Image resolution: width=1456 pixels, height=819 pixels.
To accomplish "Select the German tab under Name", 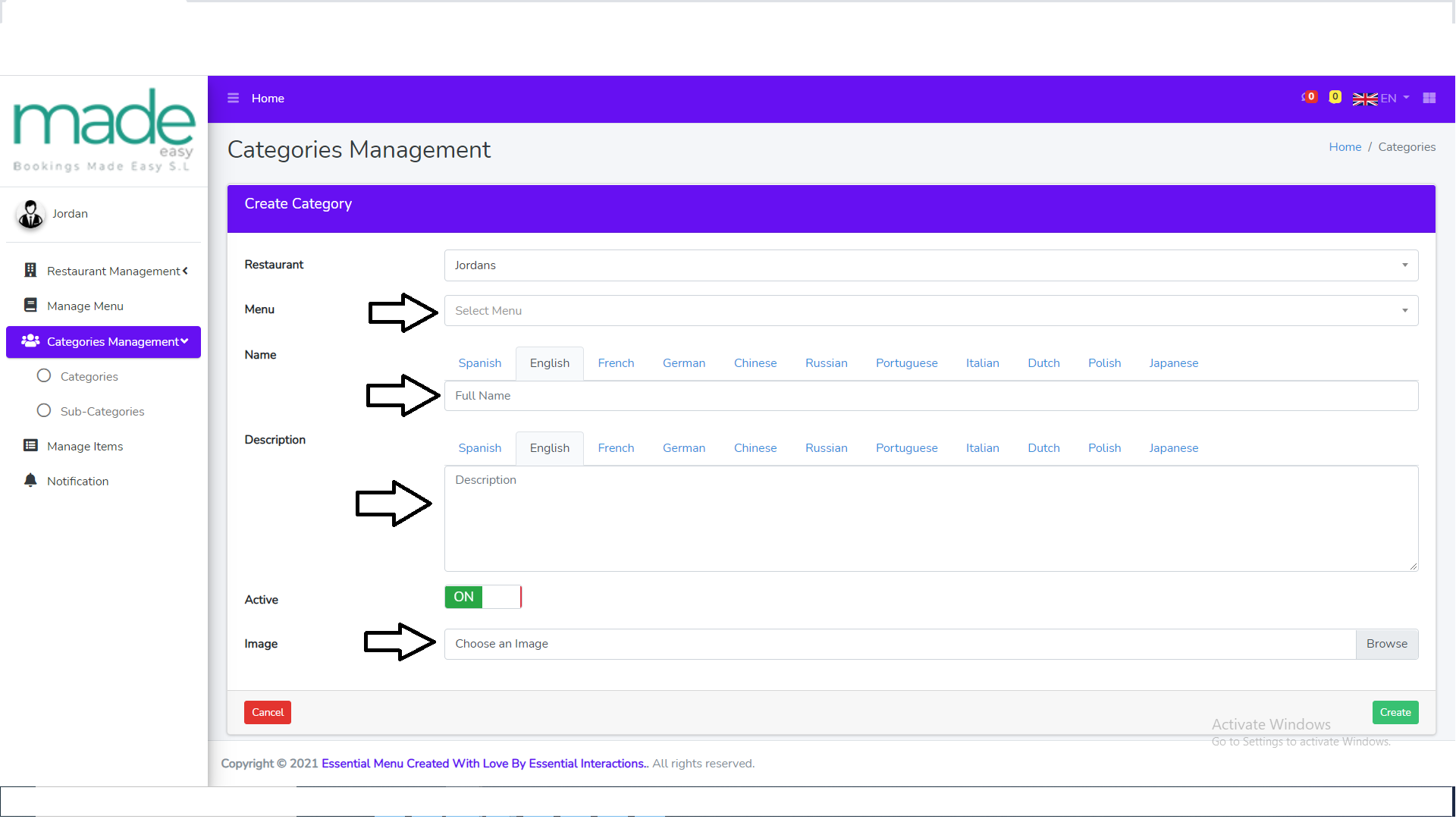I will coord(684,363).
